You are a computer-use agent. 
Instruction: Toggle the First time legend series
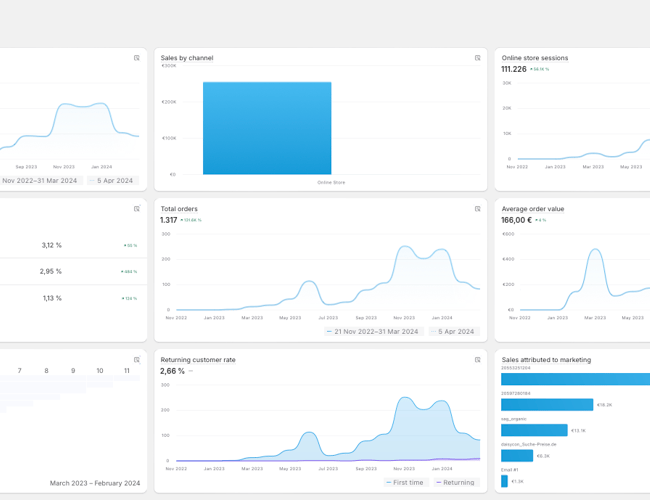[404, 482]
